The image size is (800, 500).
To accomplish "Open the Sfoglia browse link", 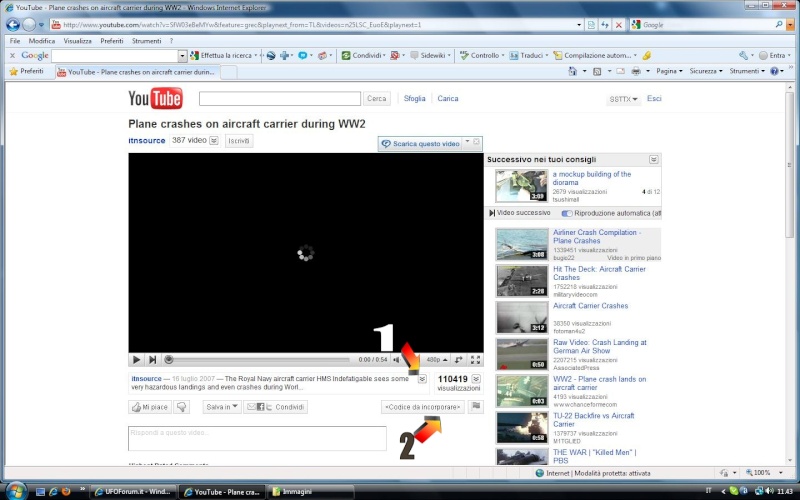I will coord(414,98).
